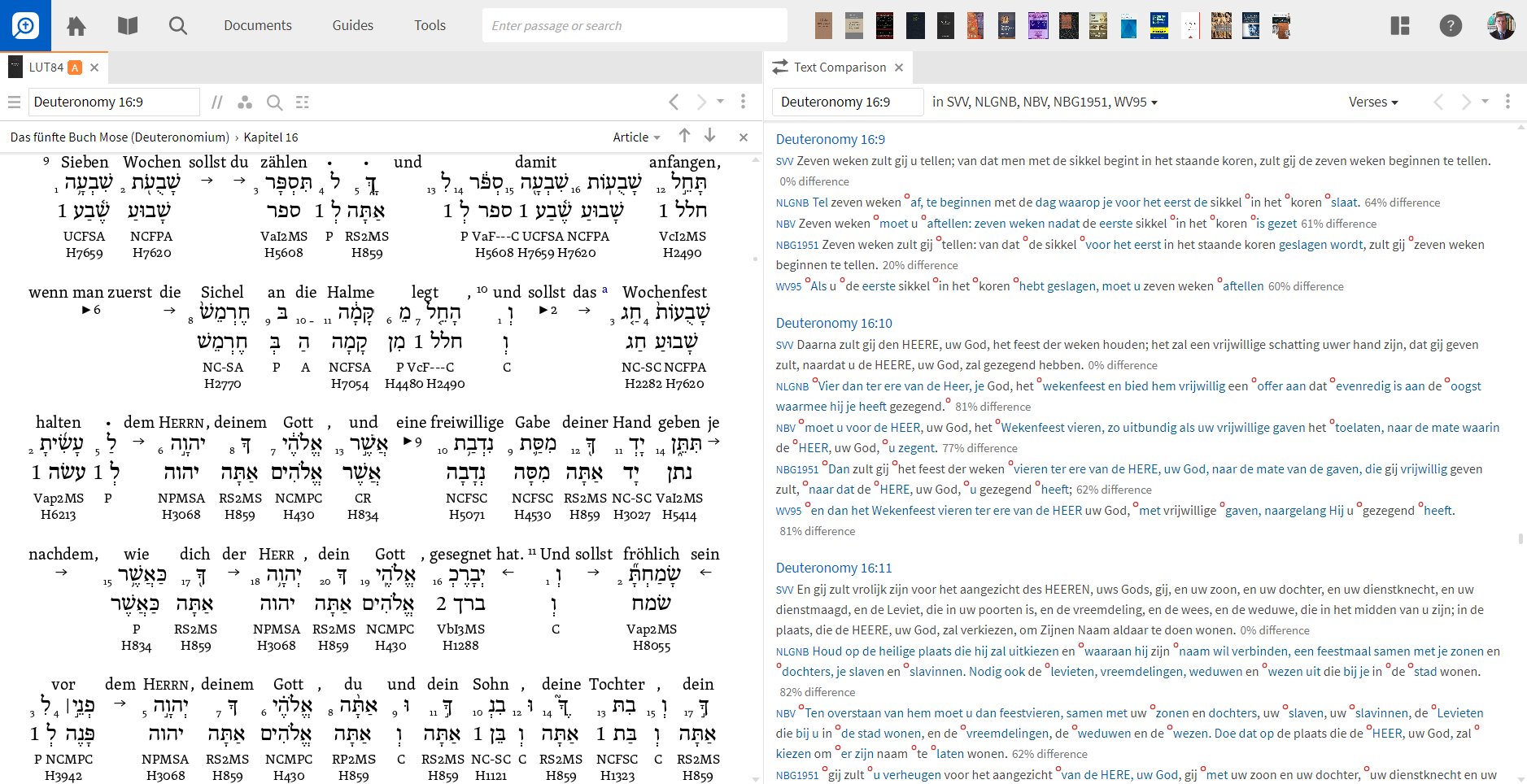Jump to next article with down arrow
The image size is (1527, 784).
click(x=710, y=137)
